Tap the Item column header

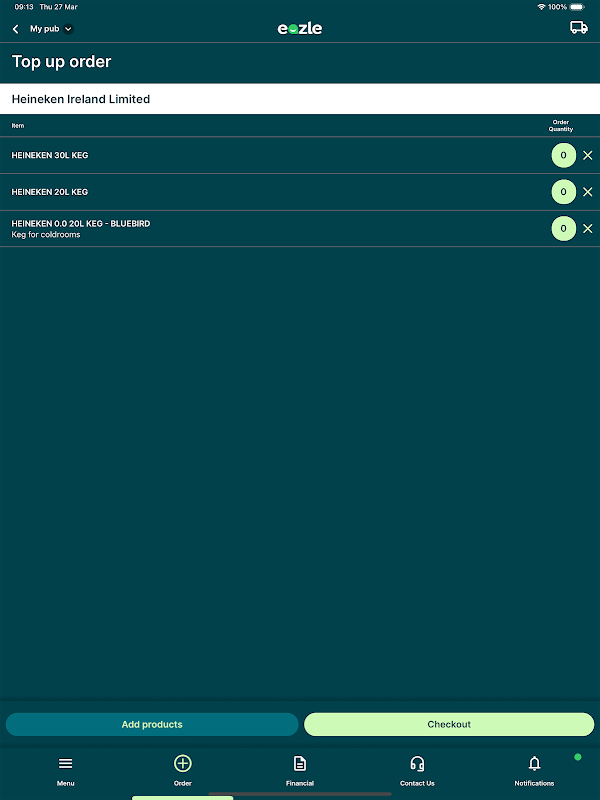(x=18, y=126)
